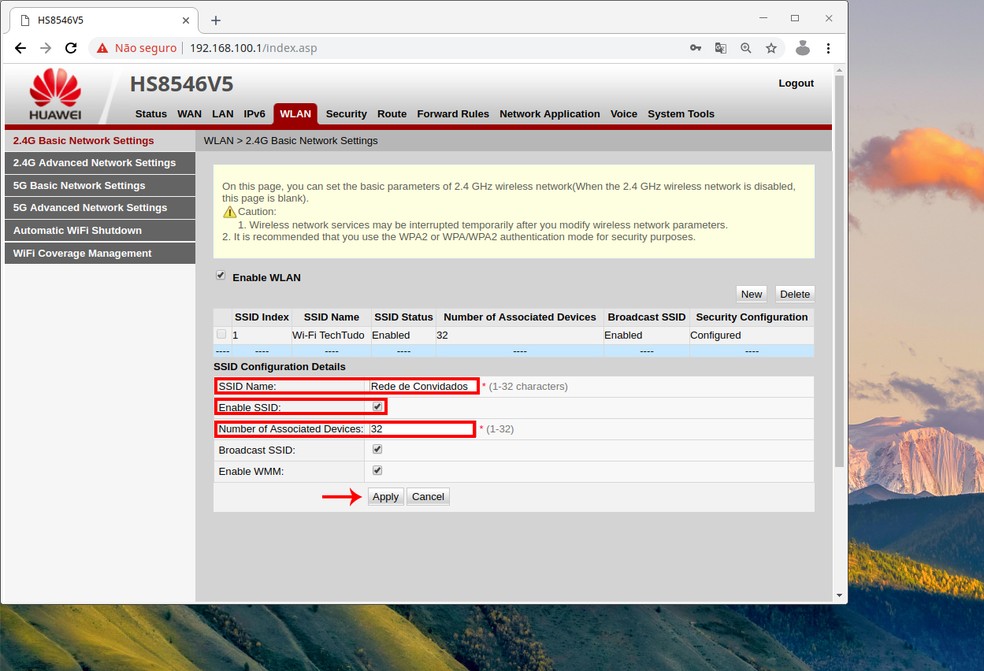Viewport: 984px width, 671px height.
Task: Open the LAN tab
Action: point(223,114)
